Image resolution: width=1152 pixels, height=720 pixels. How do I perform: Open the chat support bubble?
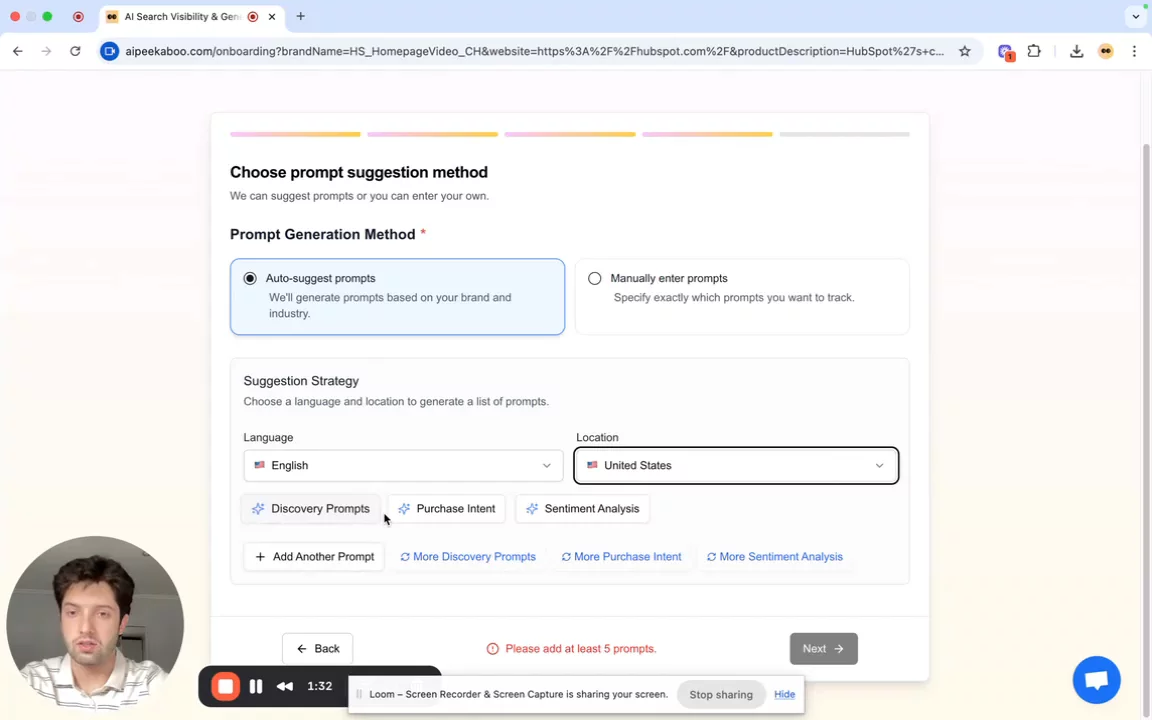(1096, 680)
